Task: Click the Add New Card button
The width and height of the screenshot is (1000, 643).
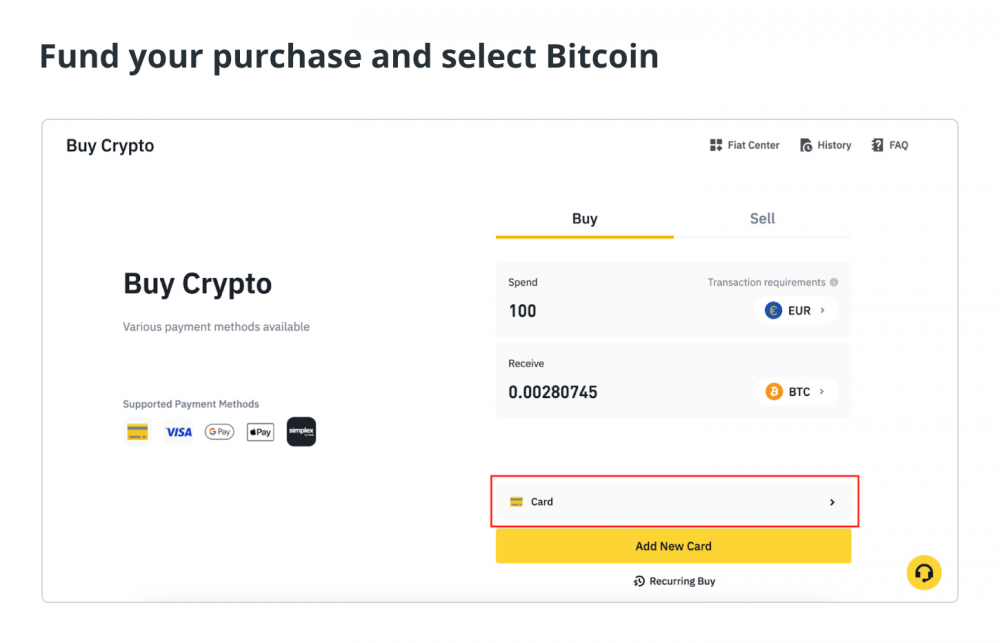Action: 673,546
